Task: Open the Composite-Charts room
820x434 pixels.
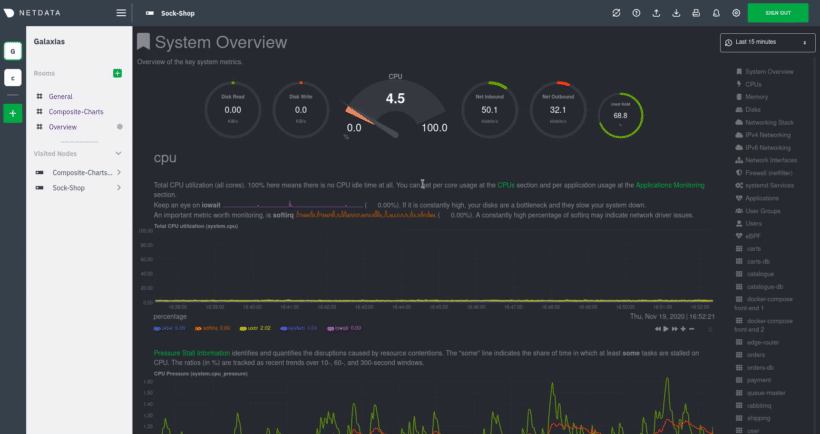Action: tap(76, 111)
